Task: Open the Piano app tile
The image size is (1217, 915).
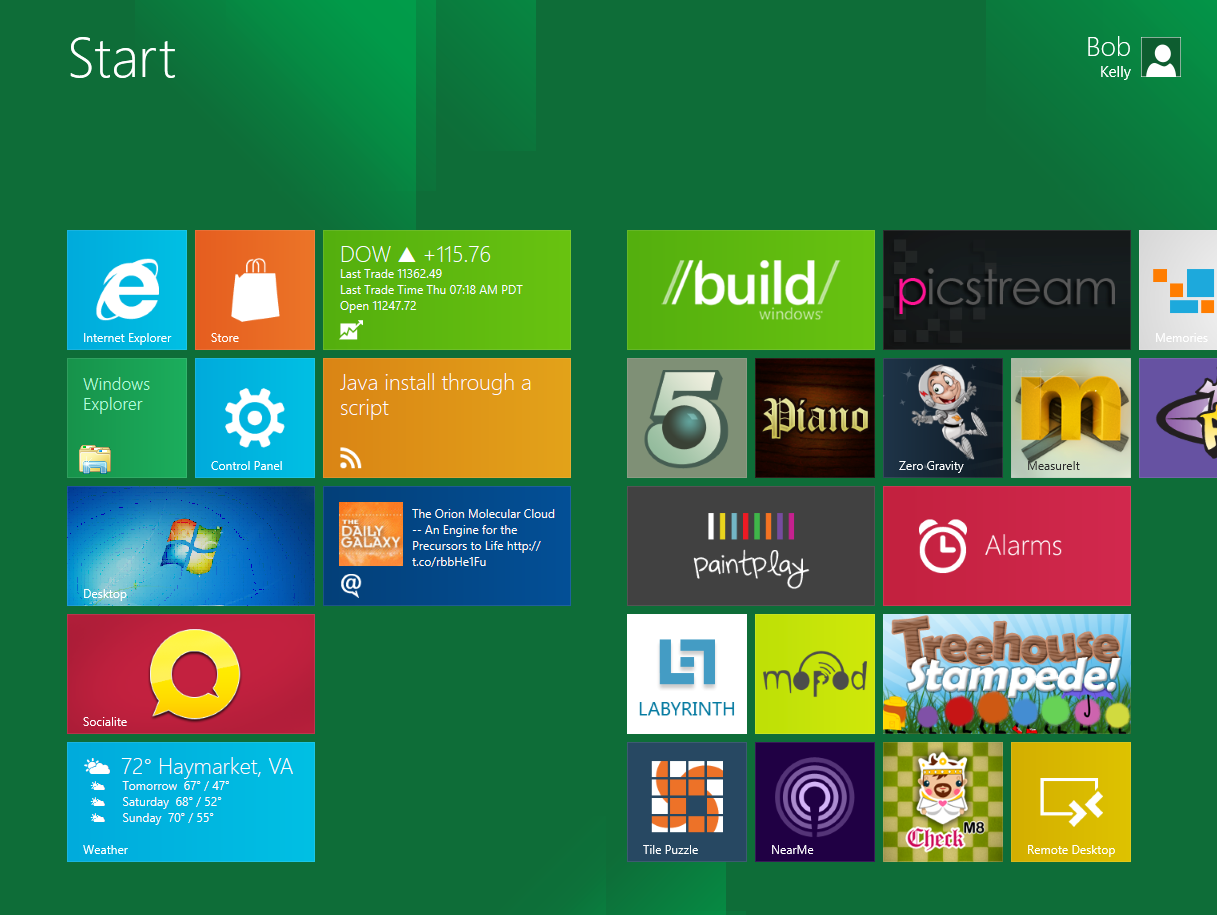Action: (815, 418)
